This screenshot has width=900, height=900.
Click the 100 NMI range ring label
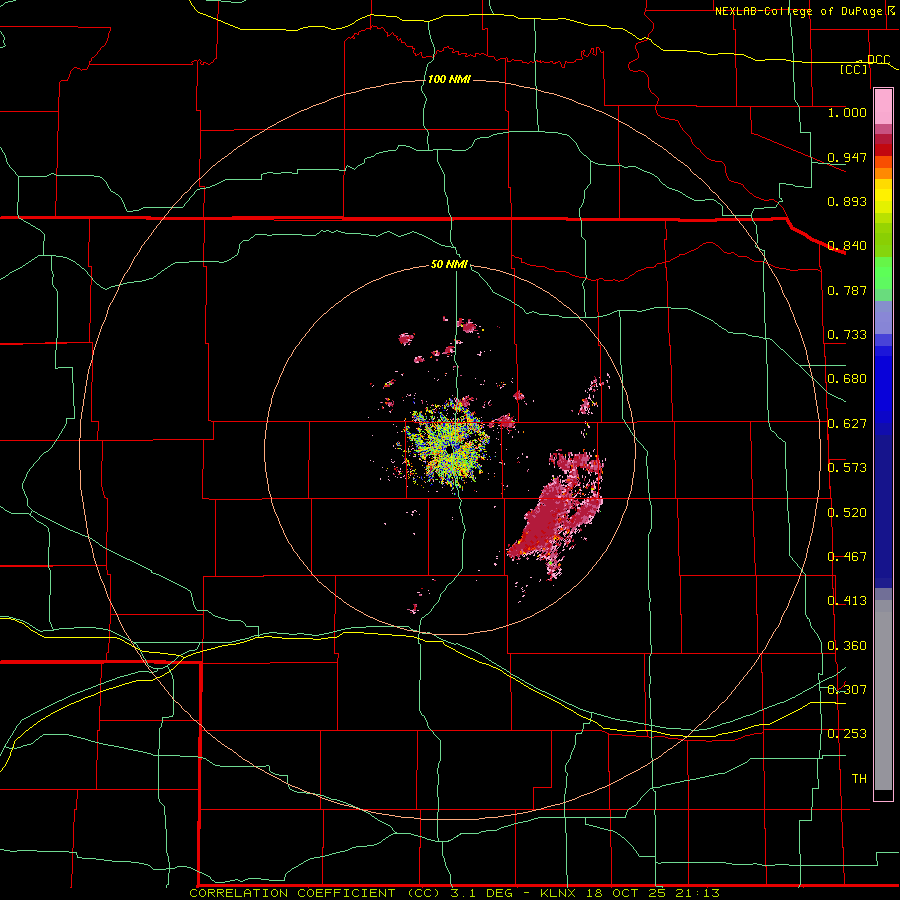tap(449, 79)
